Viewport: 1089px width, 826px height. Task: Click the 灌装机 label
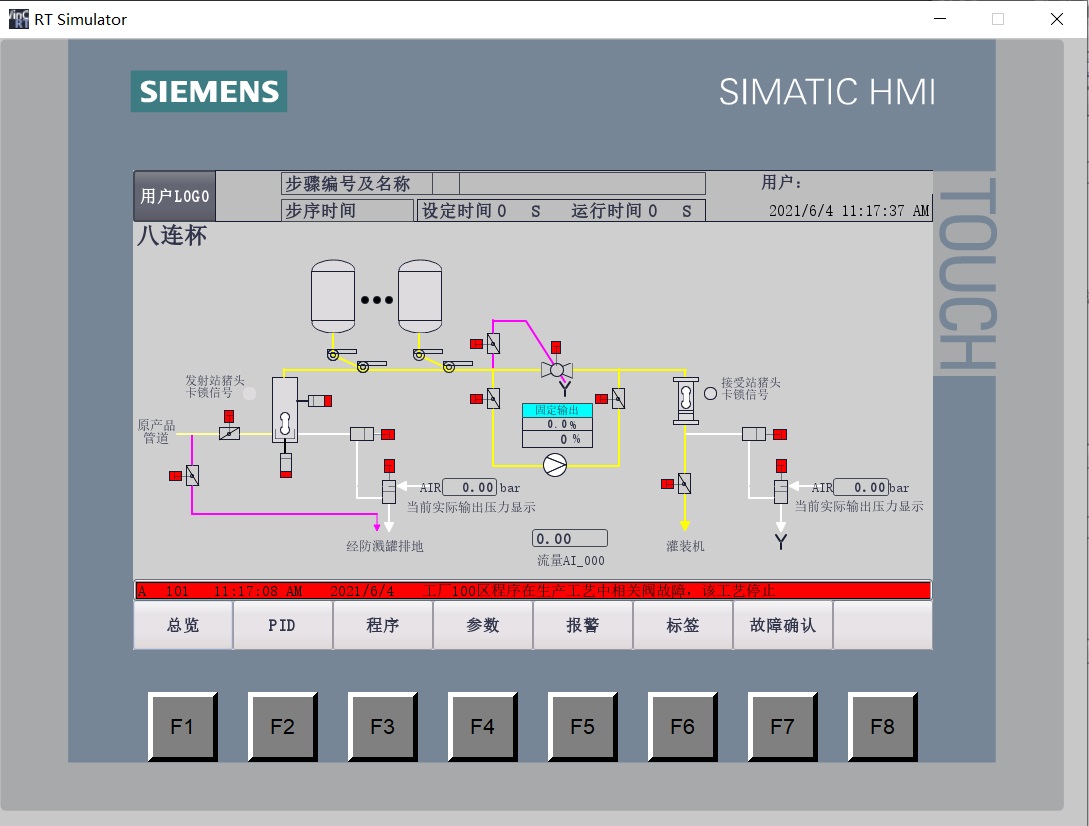(x=685, y=546)
